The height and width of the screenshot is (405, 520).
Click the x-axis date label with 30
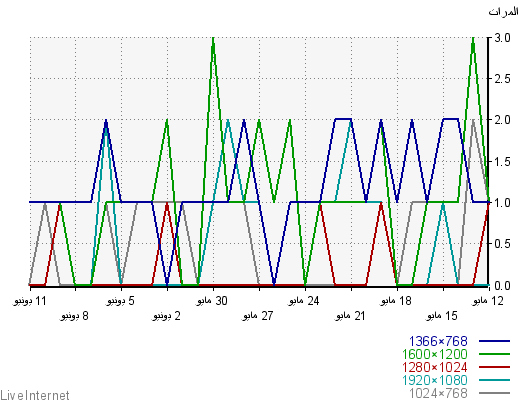tap(212, 301)
